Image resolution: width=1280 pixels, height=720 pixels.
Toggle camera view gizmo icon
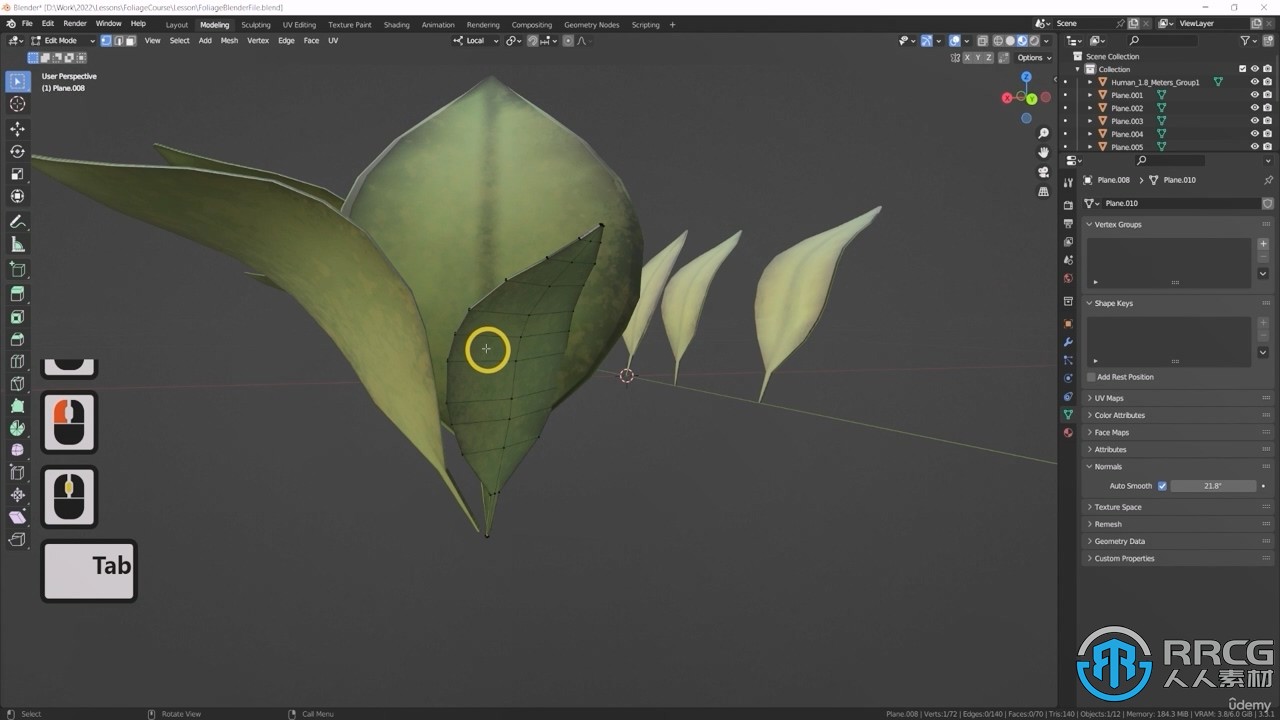(1044, 172)
